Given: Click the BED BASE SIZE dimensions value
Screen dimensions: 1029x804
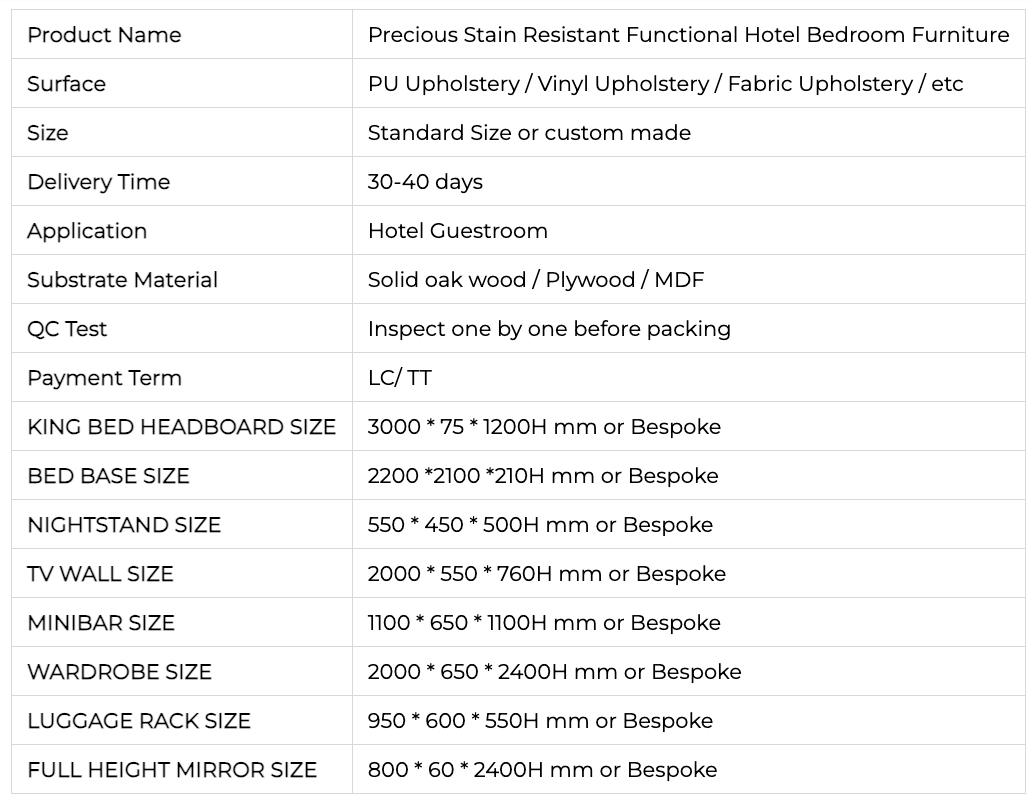Looking at the screenshot, I should click(x=542, y=476).
